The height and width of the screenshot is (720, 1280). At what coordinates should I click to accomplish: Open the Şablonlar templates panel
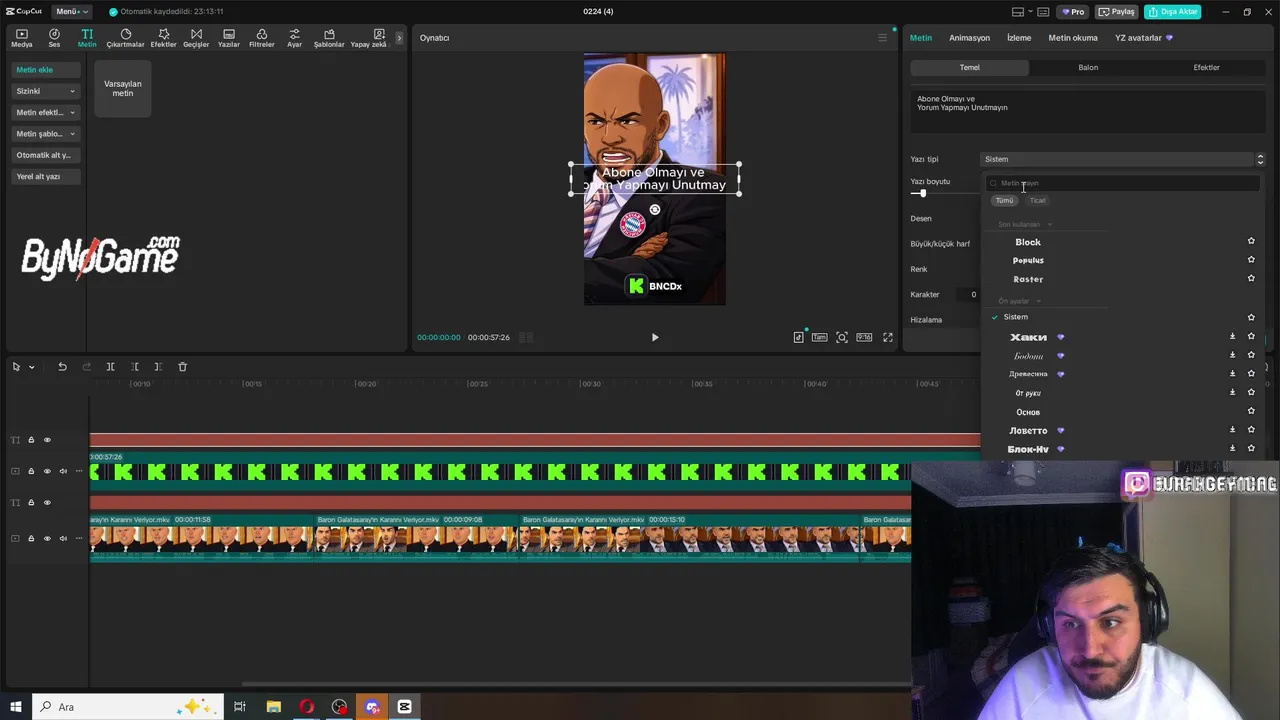pos(329,38)
